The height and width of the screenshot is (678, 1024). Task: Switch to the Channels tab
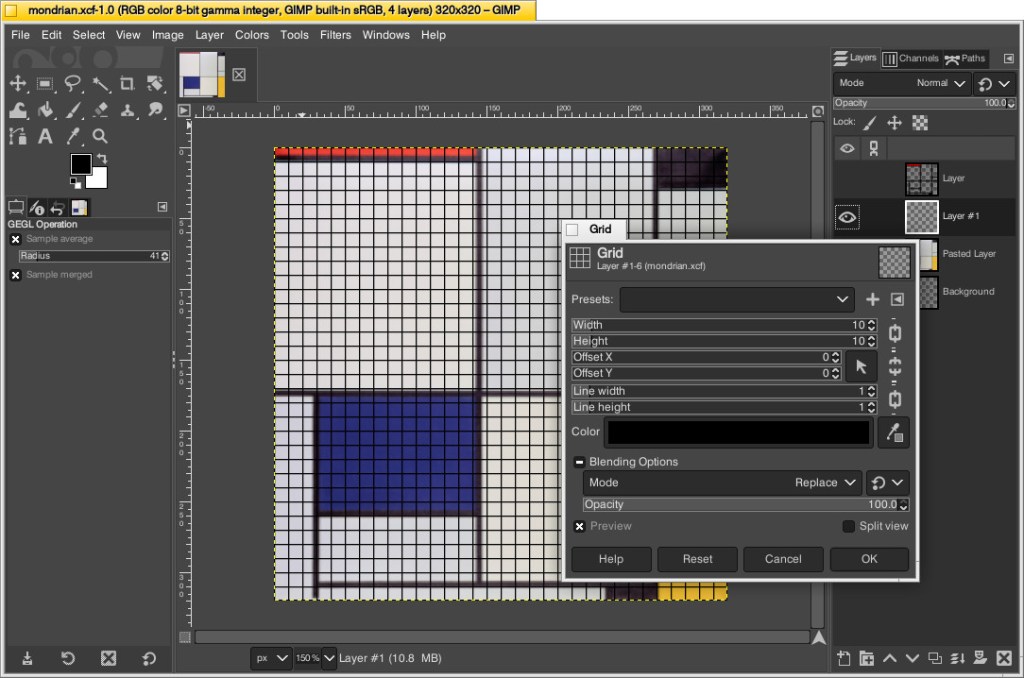(x=908, y=58)
